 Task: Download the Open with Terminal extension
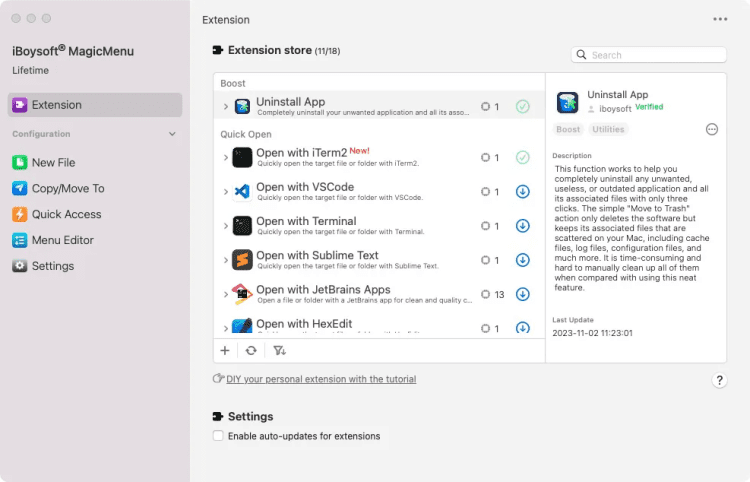click(522, 226)
